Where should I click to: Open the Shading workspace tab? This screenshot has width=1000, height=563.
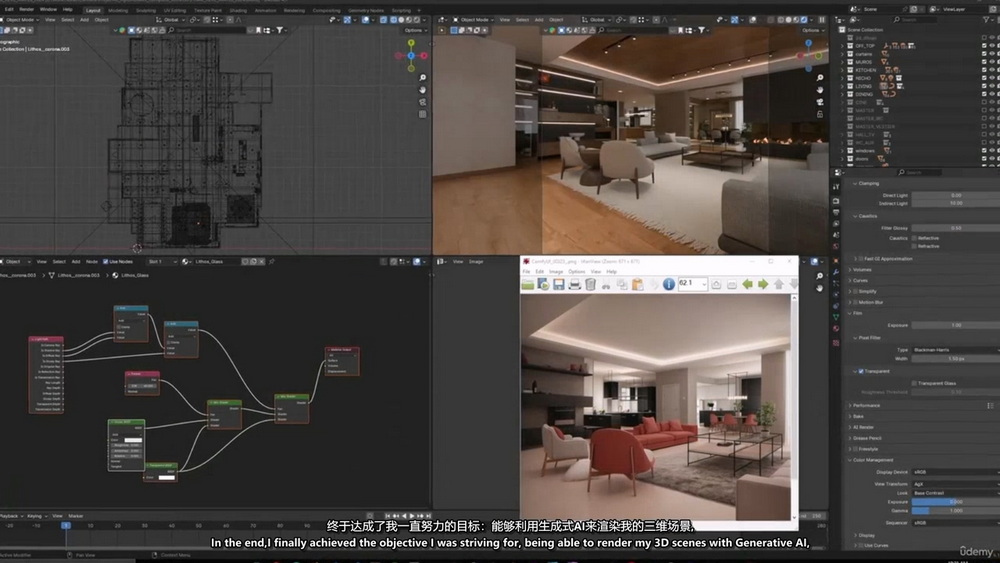(x=238, y=10)
